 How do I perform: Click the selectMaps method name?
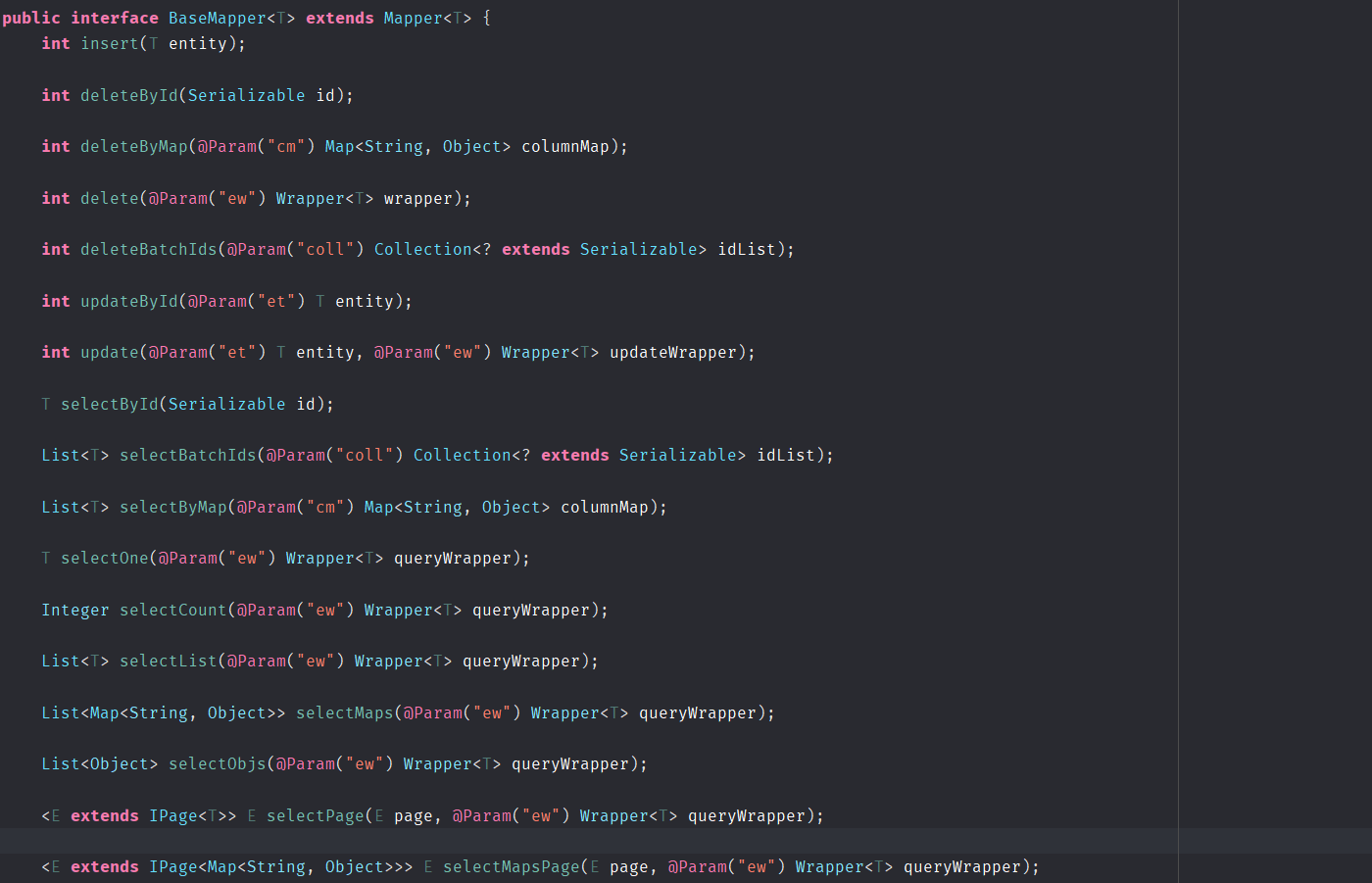tap(345, 712)
